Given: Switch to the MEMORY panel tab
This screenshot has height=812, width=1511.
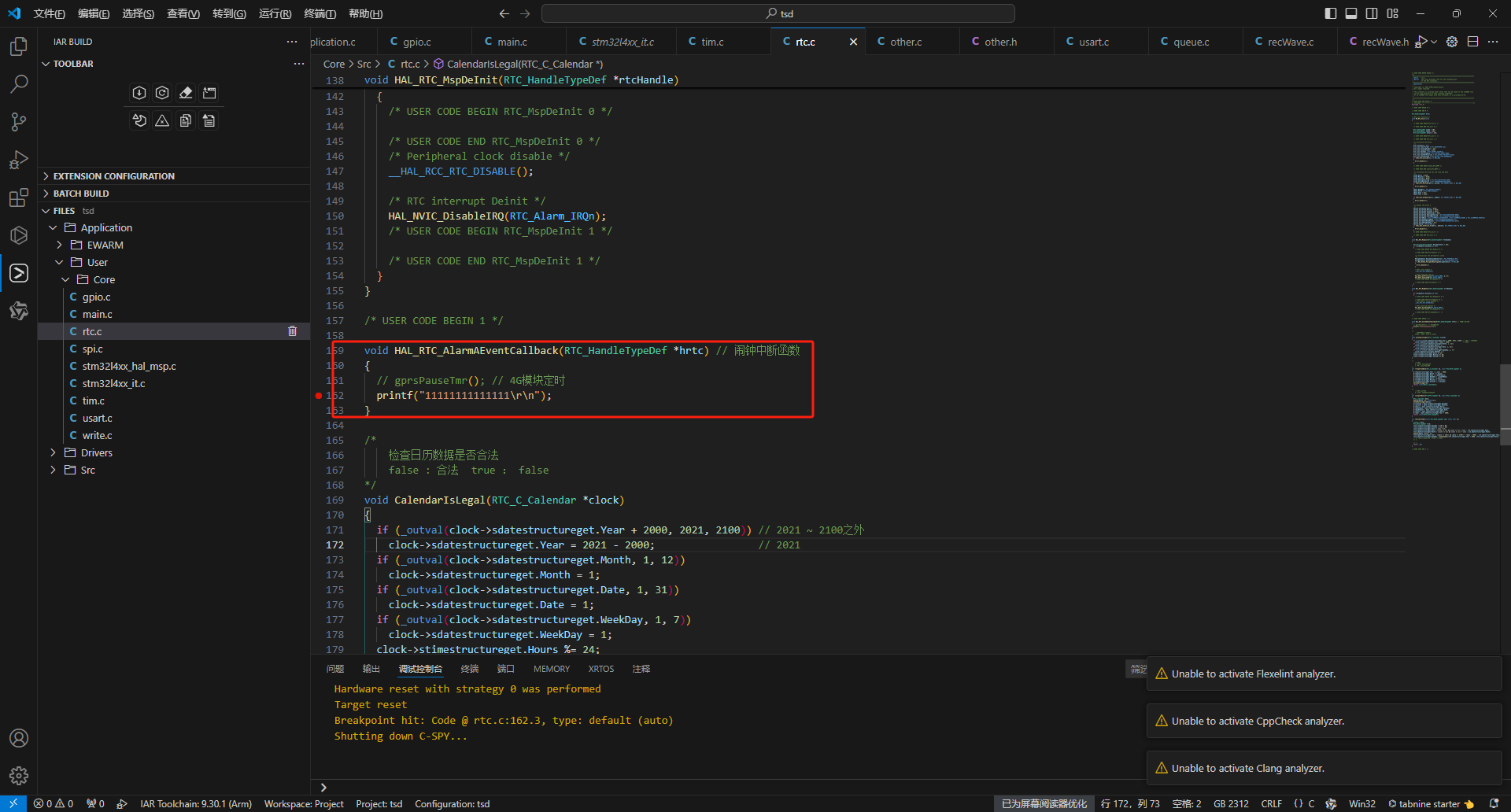Looking at the screenshot, I should point(552,669).
